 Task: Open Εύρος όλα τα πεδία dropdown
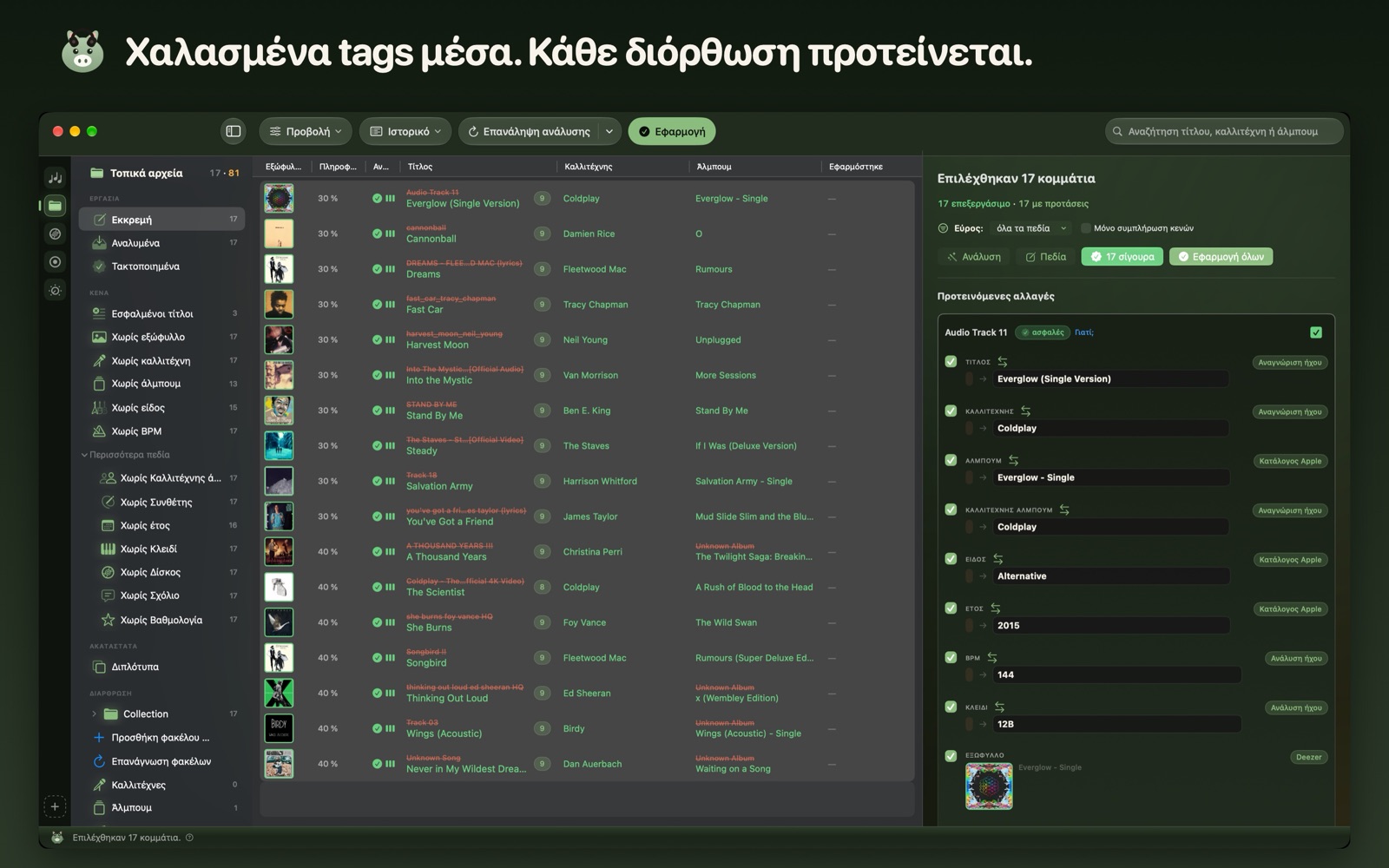[x=1030, y=228]
